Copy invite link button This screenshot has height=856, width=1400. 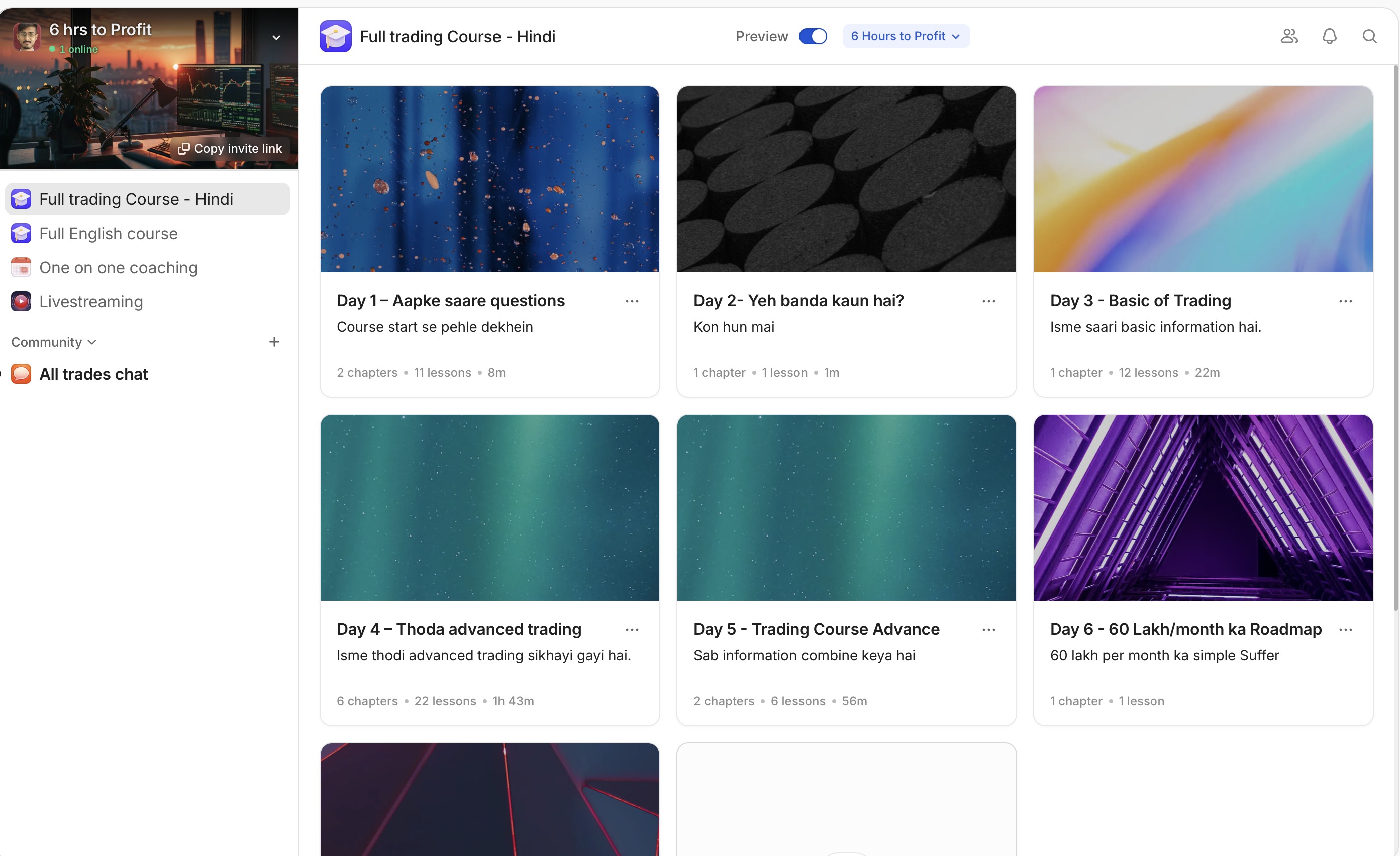point(230,148)
